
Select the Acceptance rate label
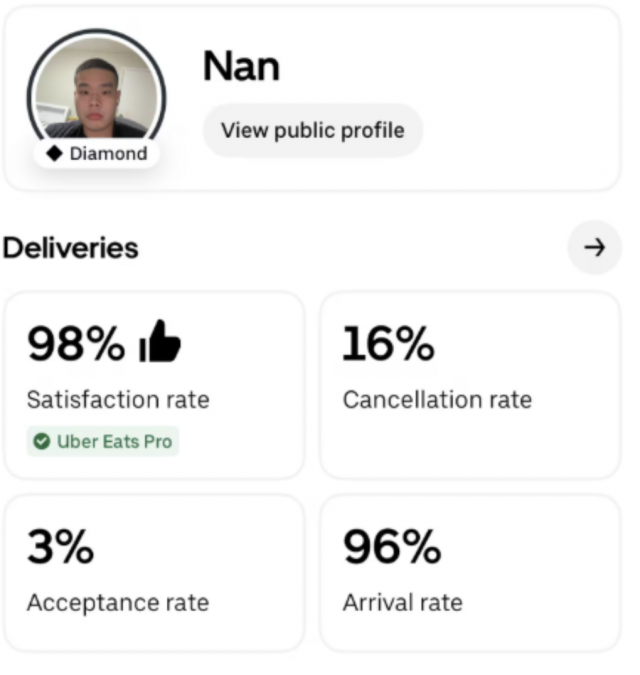click(x=118, y=603)
